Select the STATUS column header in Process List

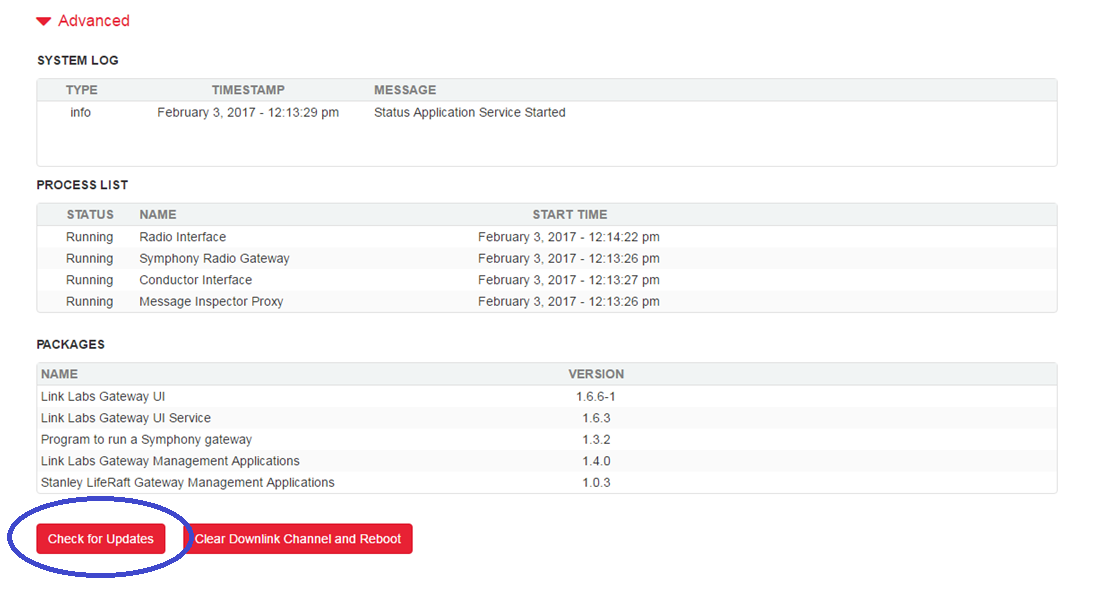90,214
